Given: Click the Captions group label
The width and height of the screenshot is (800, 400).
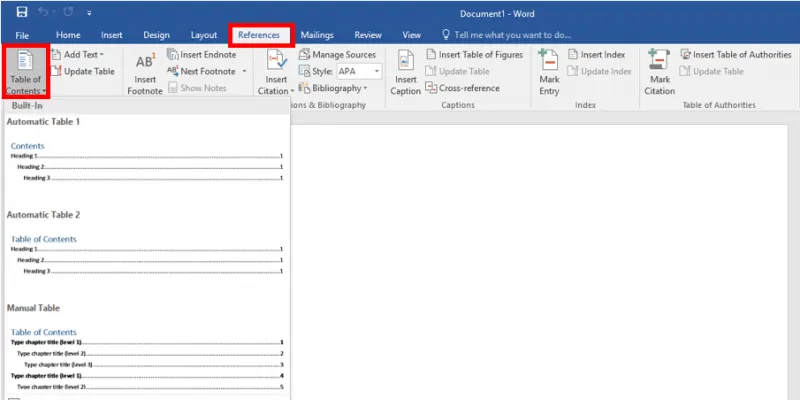Looking at the screenshot, I should (458, 105).
